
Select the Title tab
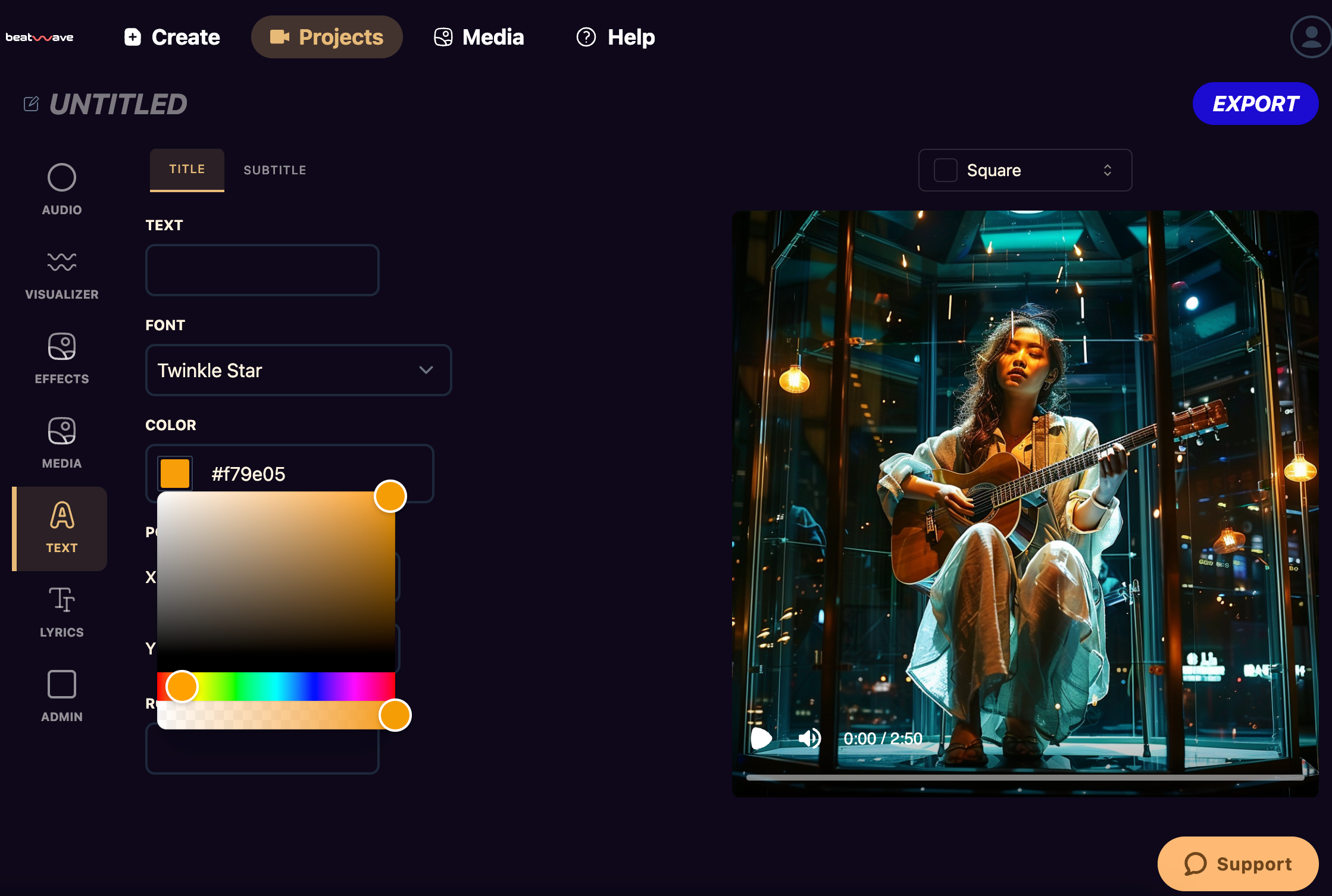pos(186,169)
